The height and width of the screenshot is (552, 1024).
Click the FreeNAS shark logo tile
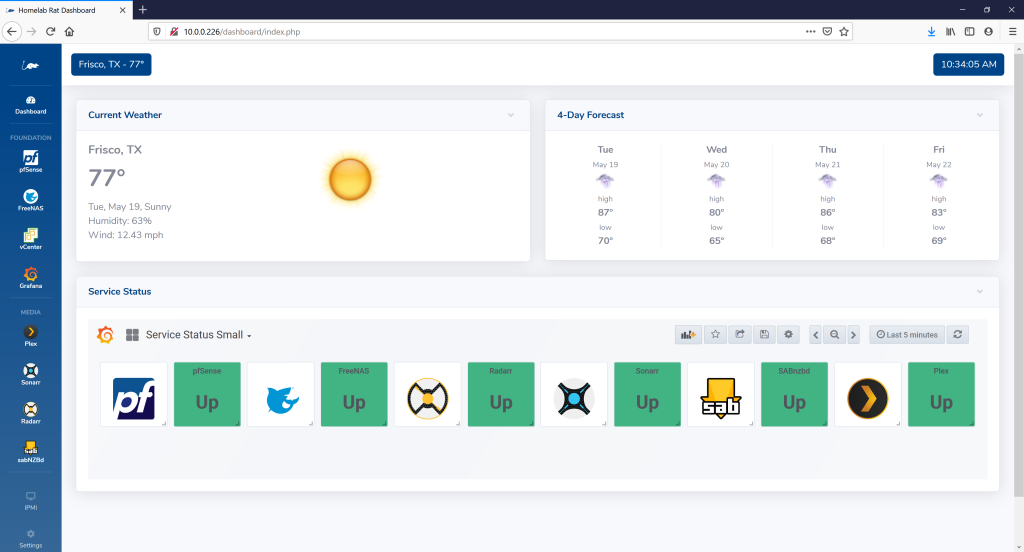pyautogui.click(x=281, y=395)
